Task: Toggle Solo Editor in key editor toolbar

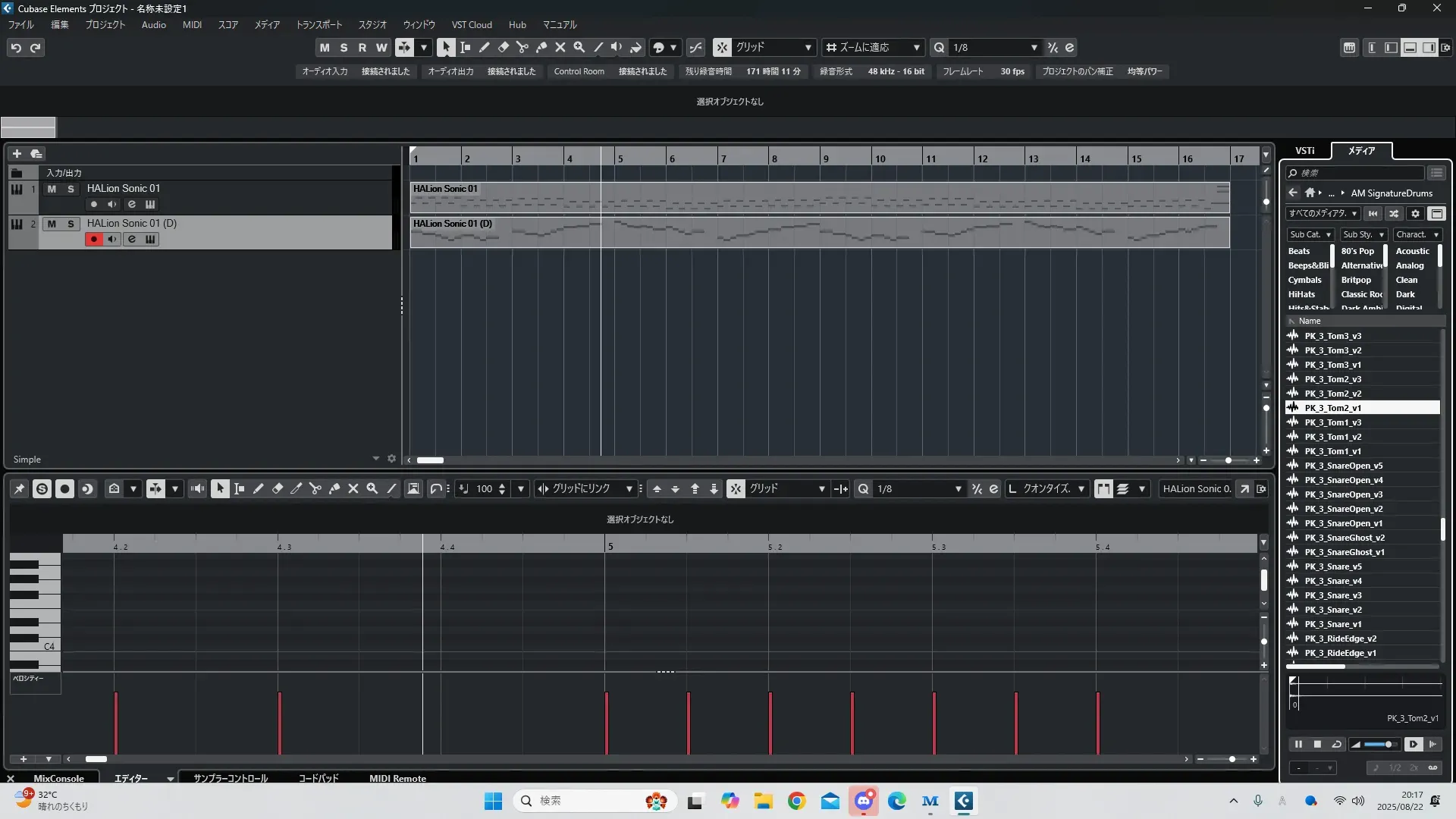Action: [42, 489]
